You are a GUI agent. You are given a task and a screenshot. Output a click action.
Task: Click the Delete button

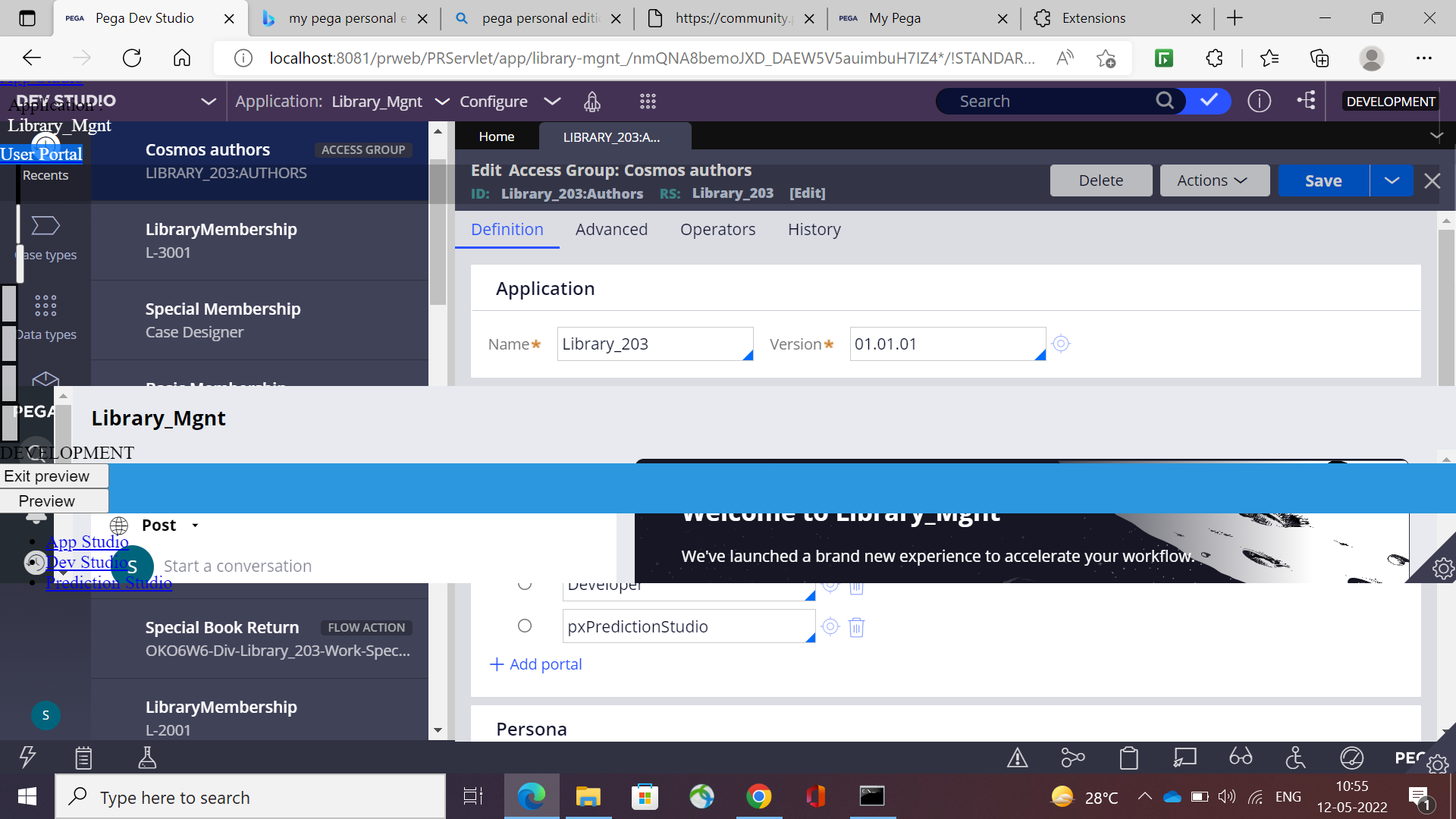(1100, 180)
